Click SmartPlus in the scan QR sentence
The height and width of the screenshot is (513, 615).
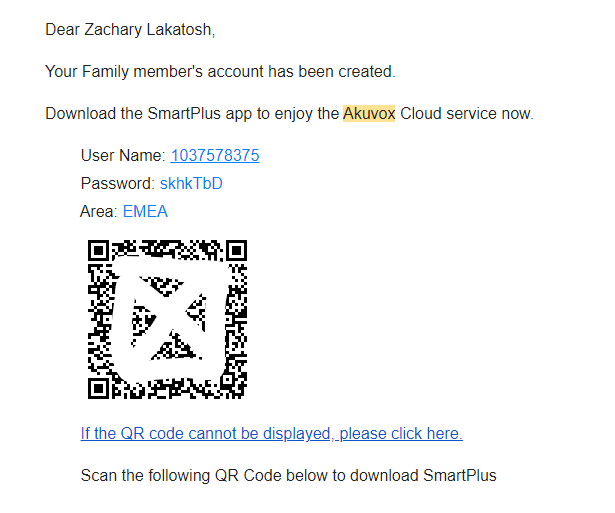460,475
